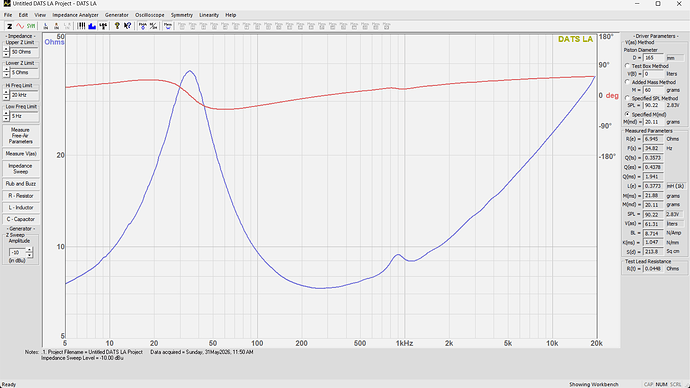Run the Rub and Buzz test
Image resolution: width=690 pixels, height=388 pixels.
pos(21,184)
